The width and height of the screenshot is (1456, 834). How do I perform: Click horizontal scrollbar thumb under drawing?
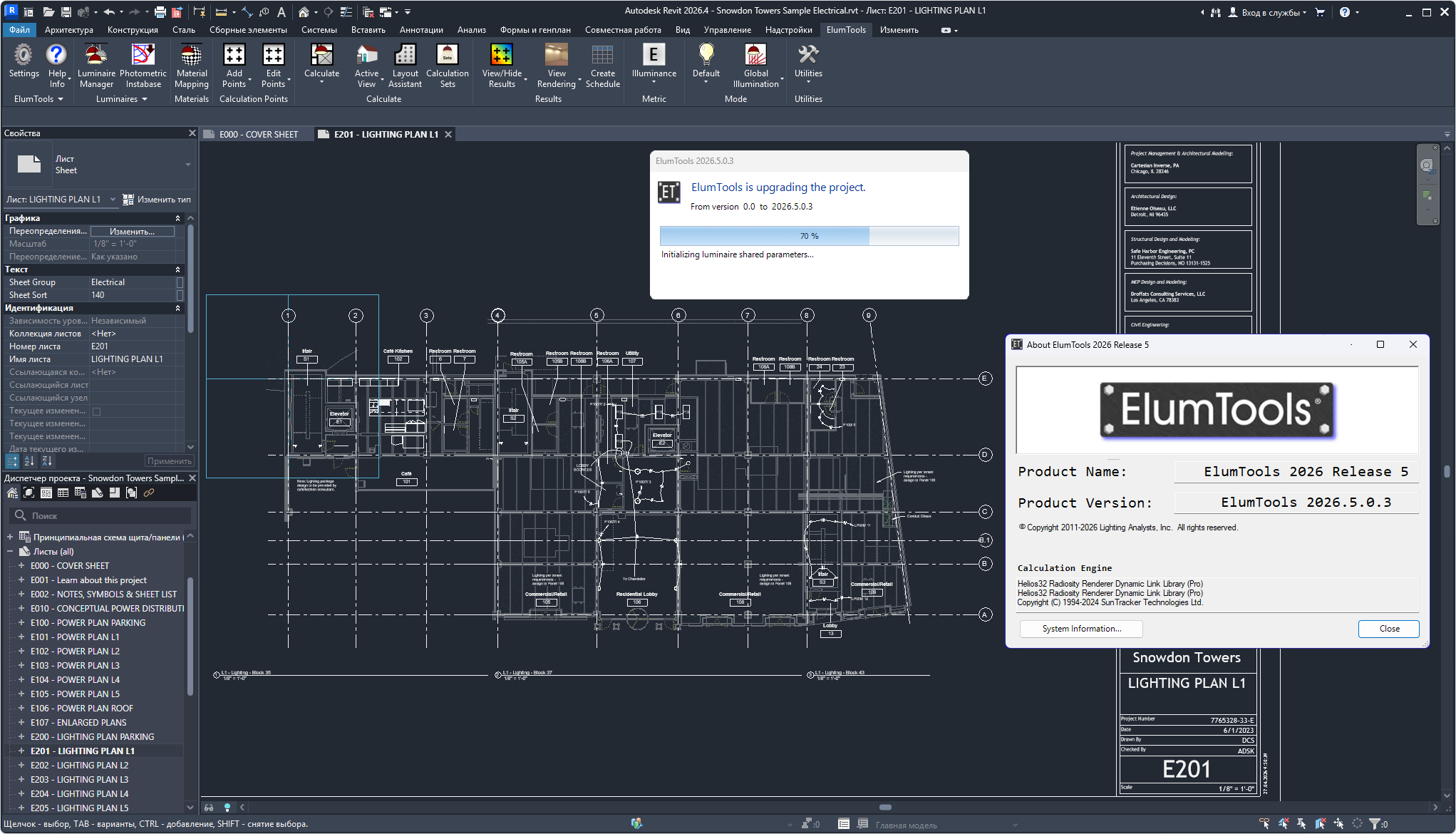pos(885,808)
